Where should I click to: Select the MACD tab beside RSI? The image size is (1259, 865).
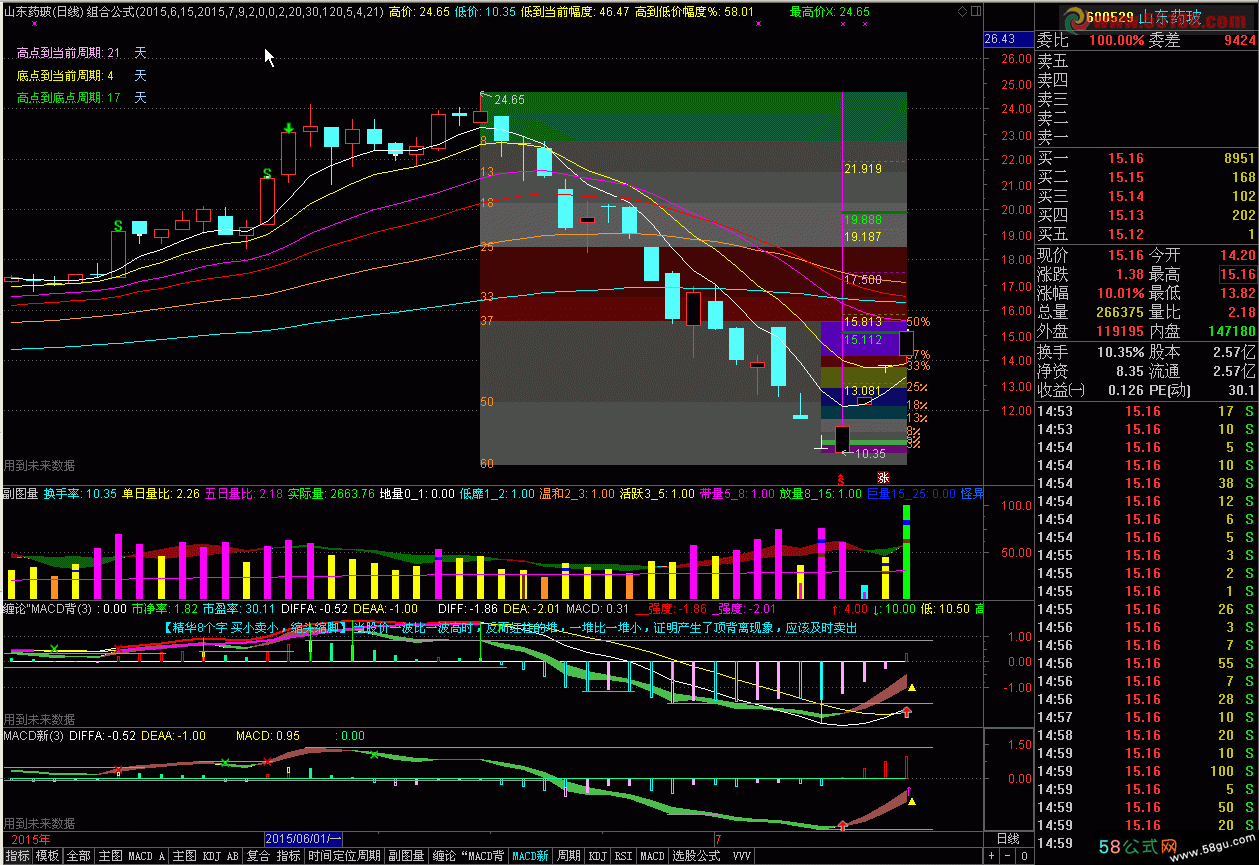click(x=652, y=856)
